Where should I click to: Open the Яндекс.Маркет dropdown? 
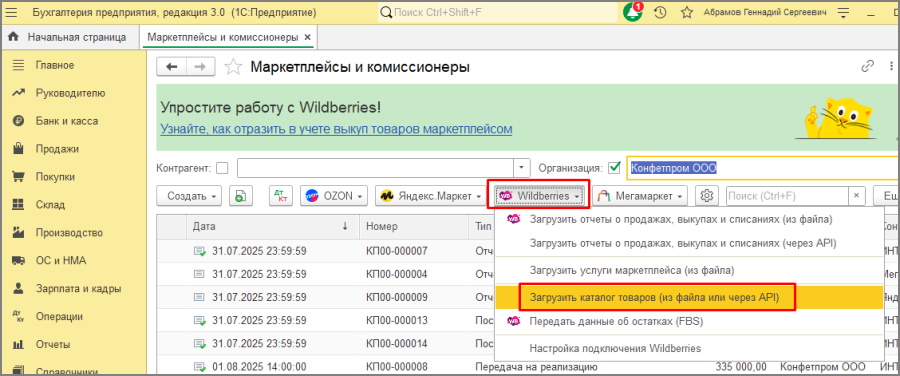coord(431,196)
